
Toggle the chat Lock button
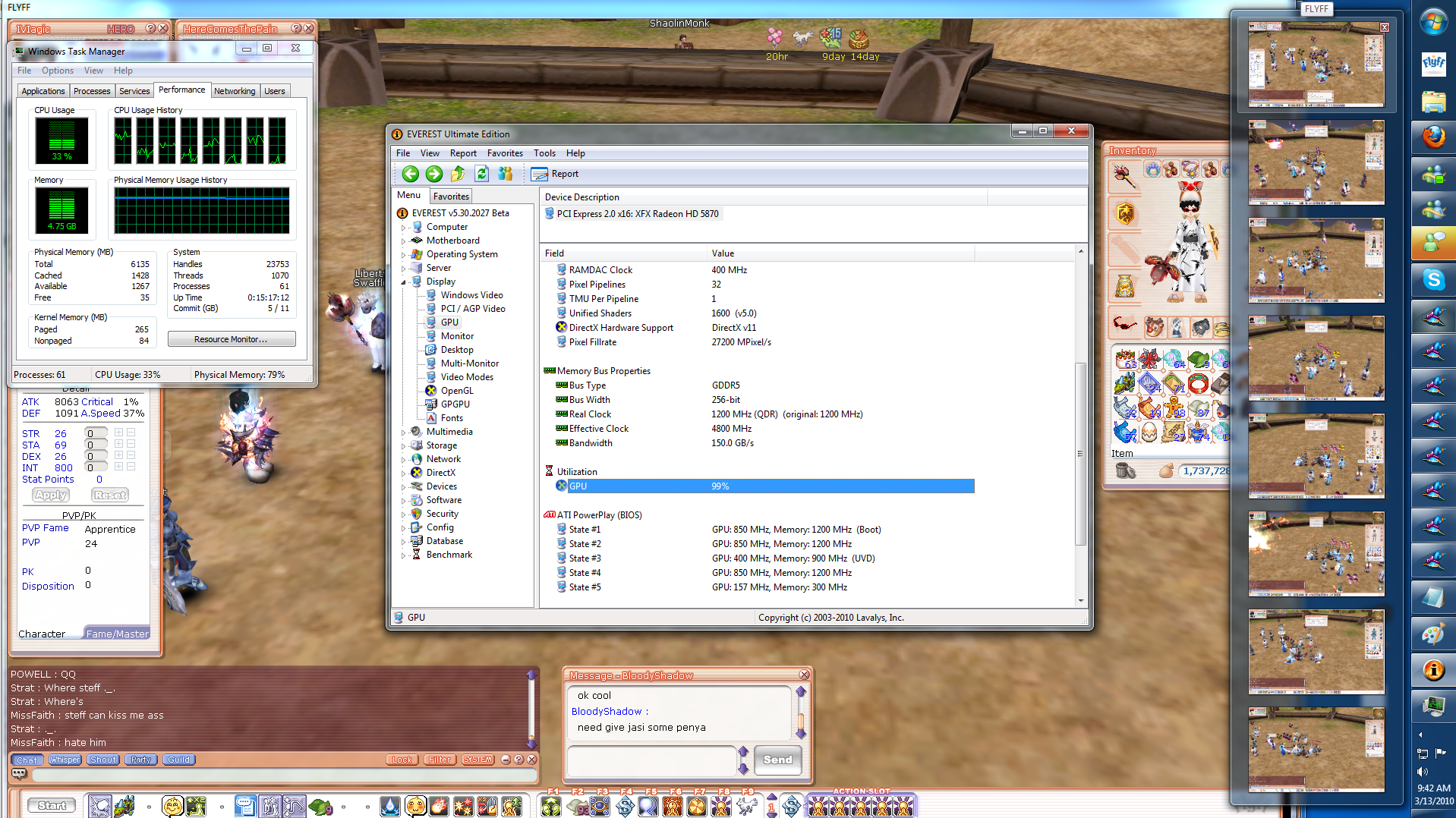[402, 760]
